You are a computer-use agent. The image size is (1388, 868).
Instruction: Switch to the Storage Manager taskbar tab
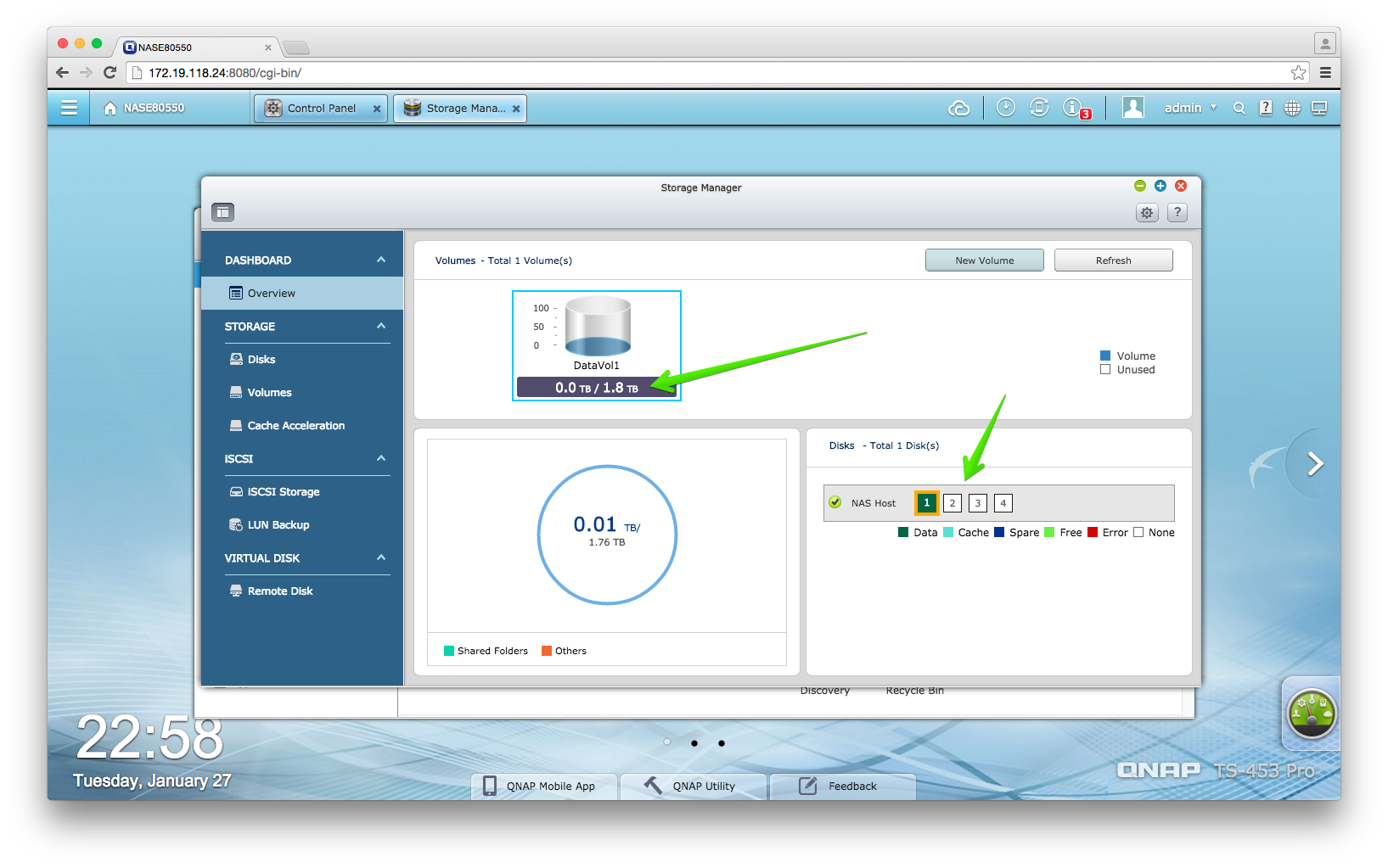[460, 109]
